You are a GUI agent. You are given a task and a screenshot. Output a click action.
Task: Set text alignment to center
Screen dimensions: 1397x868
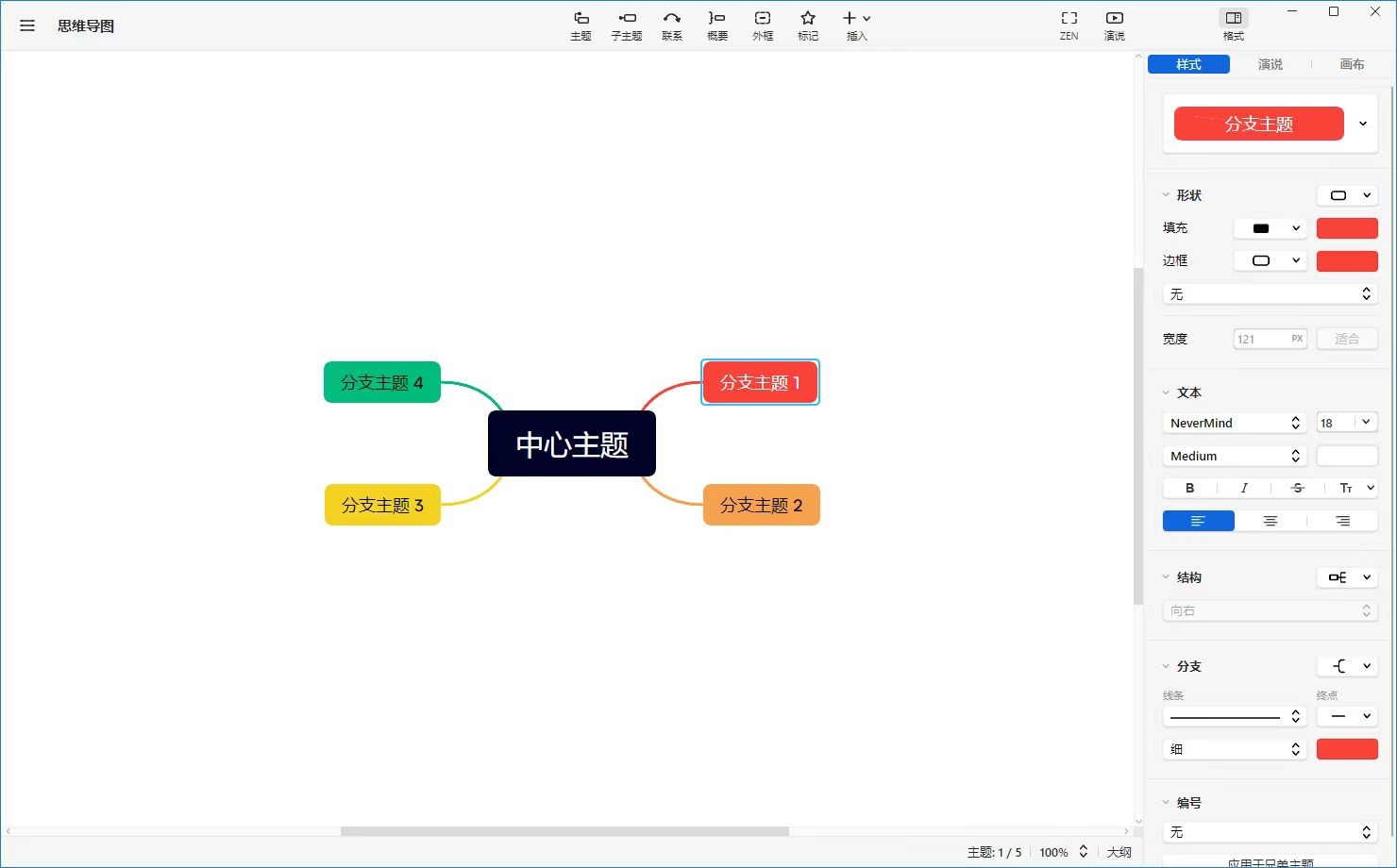1270,521
